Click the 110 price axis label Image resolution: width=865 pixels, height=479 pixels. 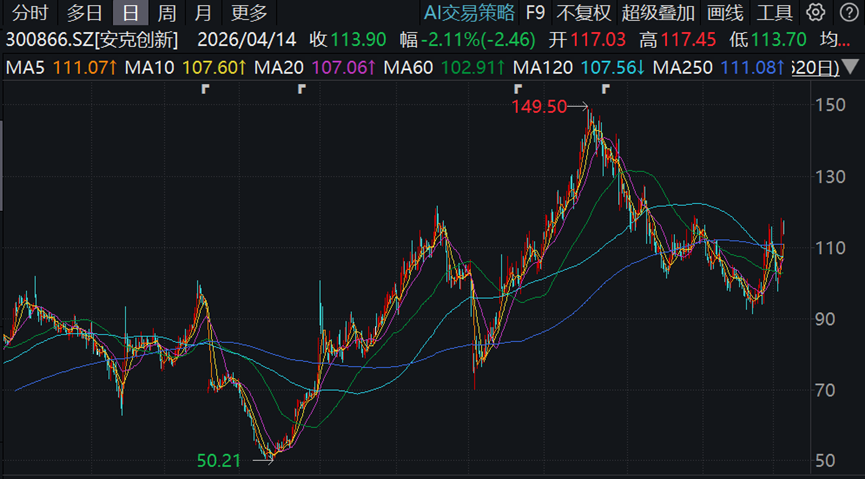831,248
